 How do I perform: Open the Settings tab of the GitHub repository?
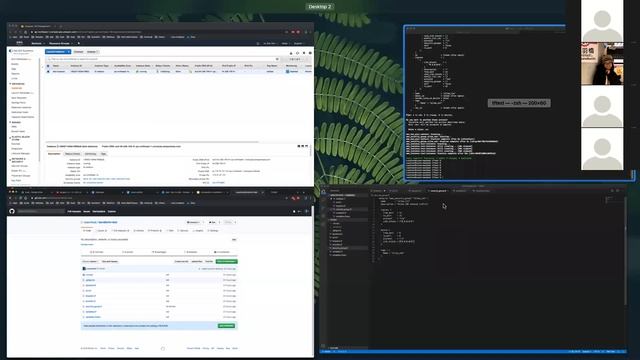pyautogui.click(x=214, y=231)
